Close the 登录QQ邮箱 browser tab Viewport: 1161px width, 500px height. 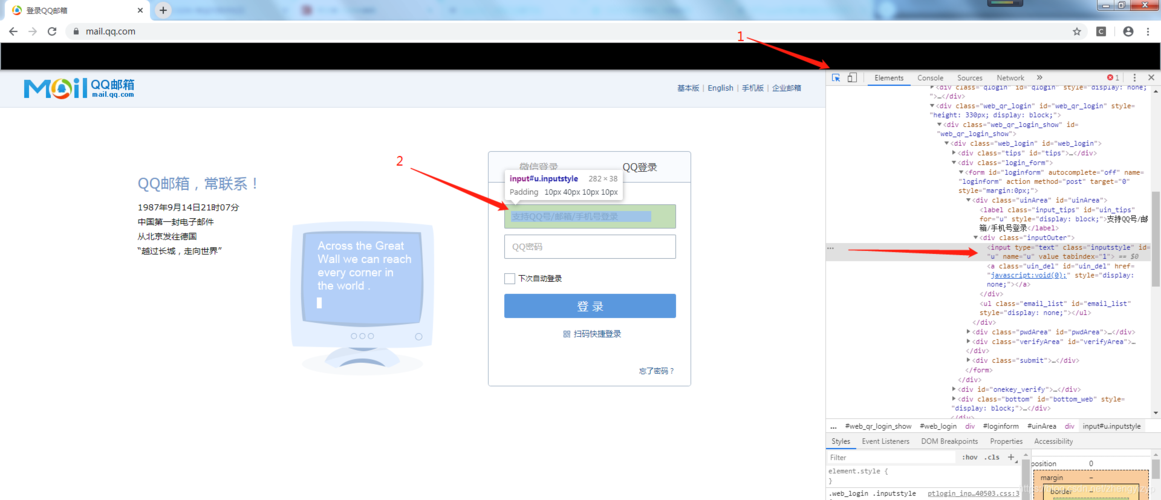pos(141,10)
